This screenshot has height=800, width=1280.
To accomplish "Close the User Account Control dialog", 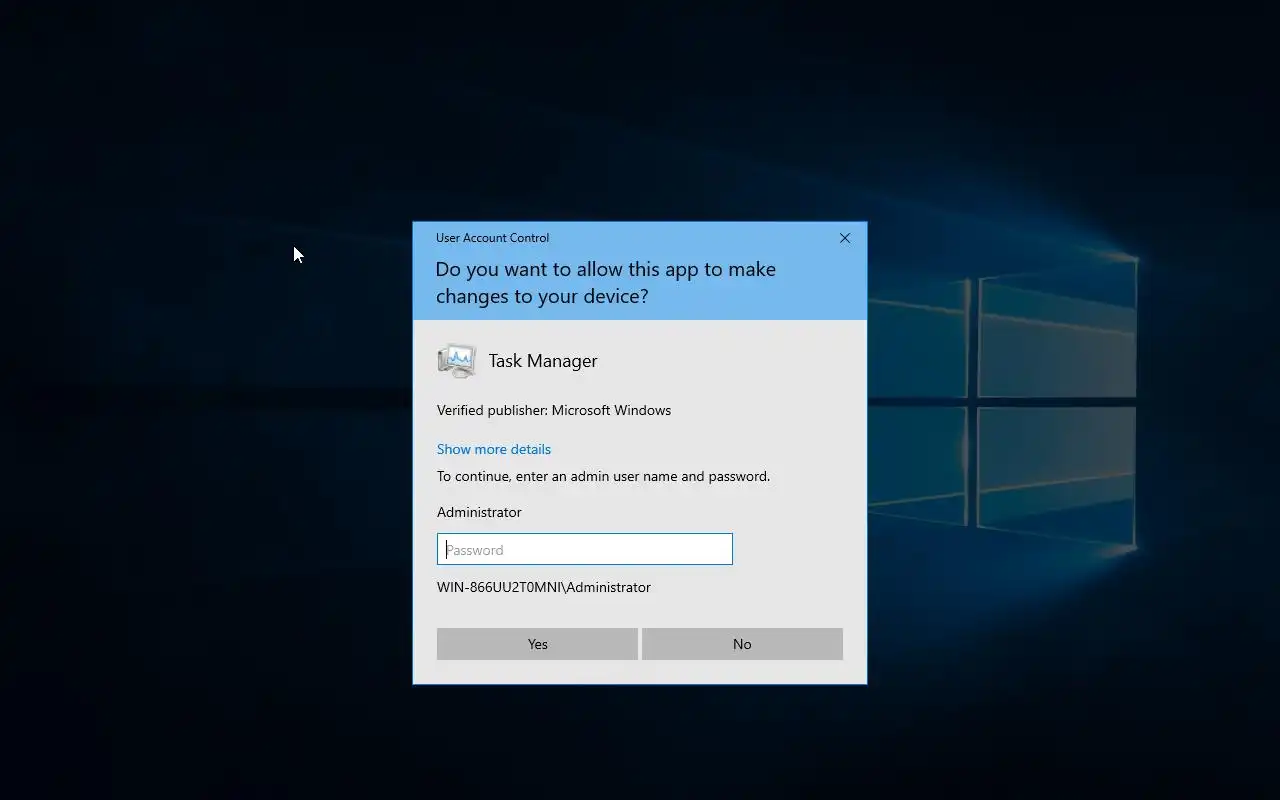I will point(845,238).
